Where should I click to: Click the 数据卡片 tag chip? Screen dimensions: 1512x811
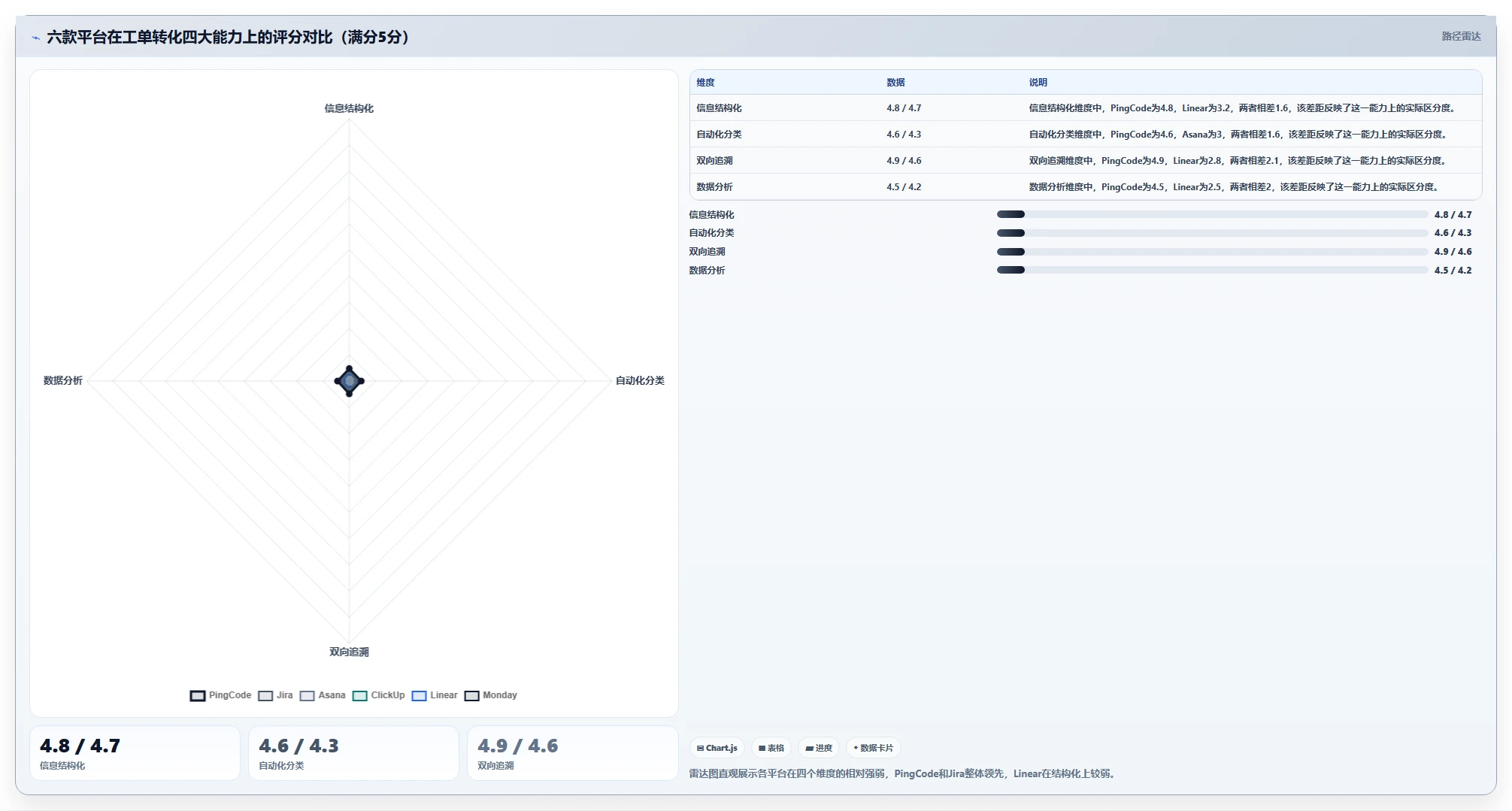(x=873, y=748)
